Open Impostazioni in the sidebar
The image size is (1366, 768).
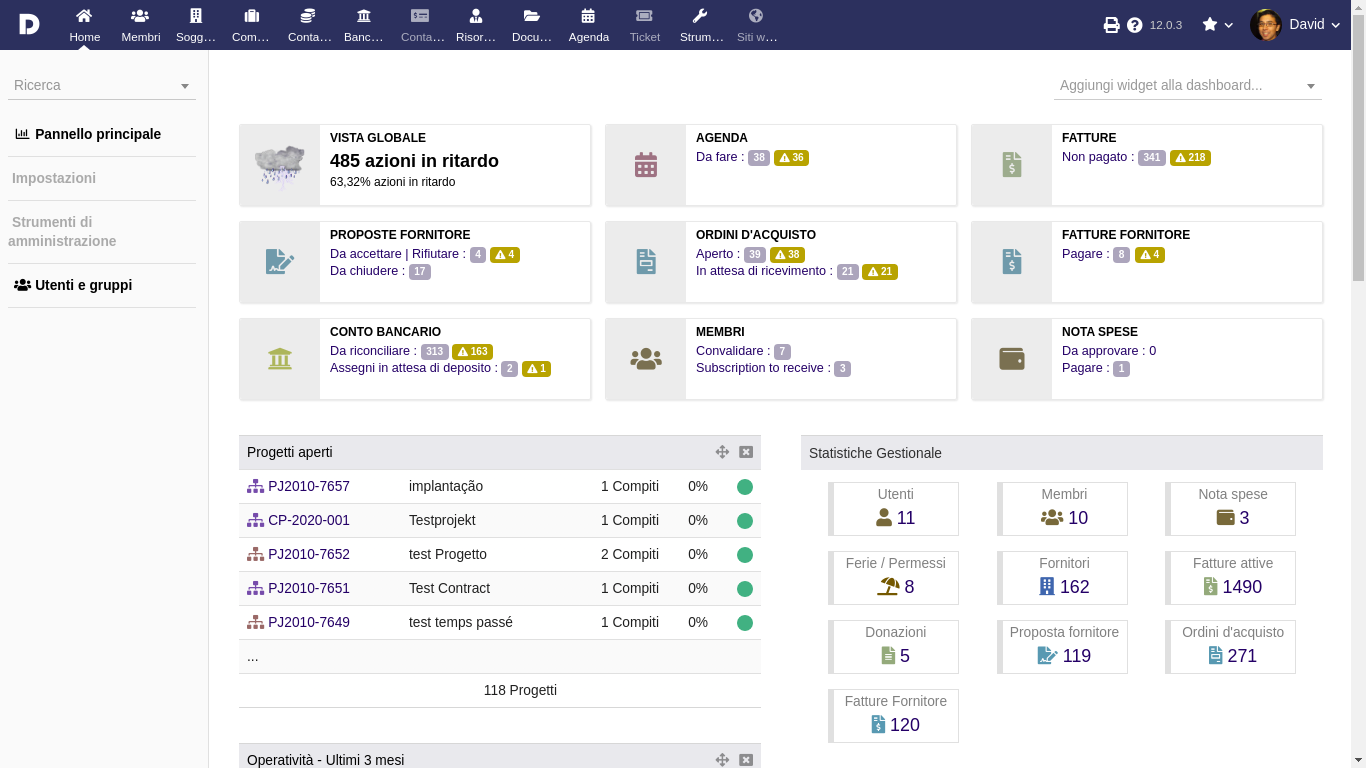(x=54, y=178)
